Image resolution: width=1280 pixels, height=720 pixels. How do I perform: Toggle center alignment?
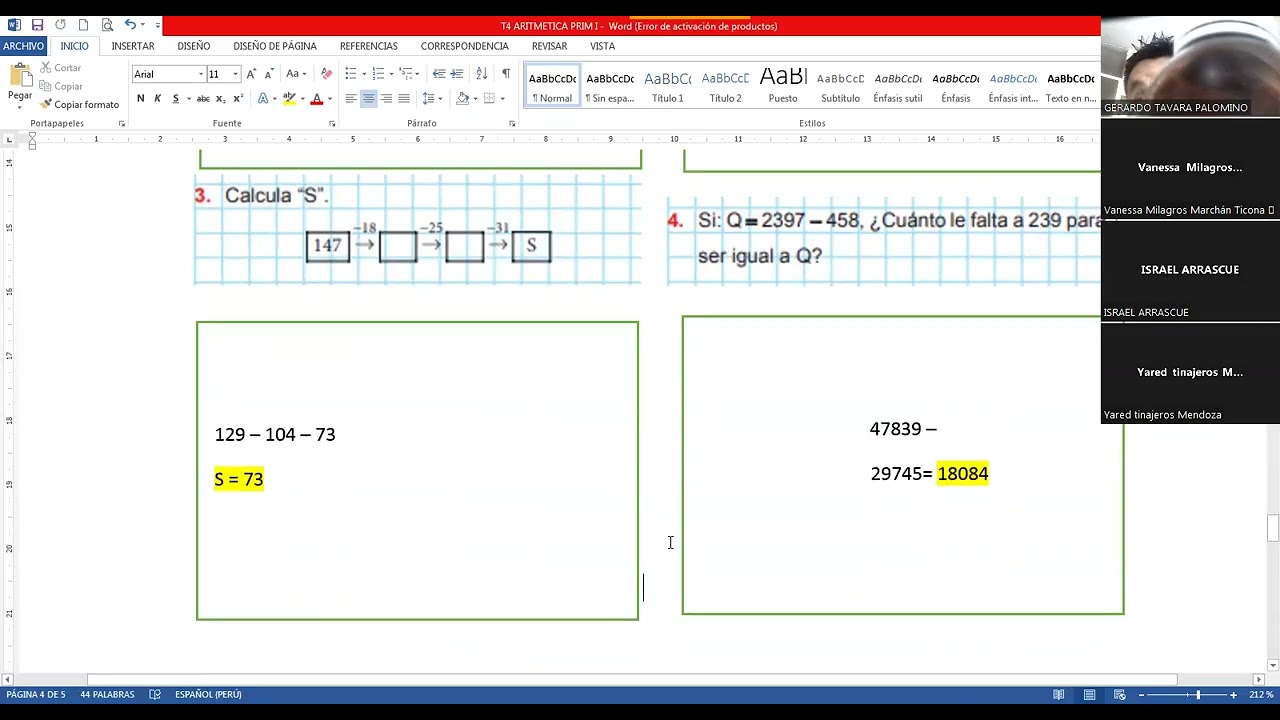(x=368, y=98)
